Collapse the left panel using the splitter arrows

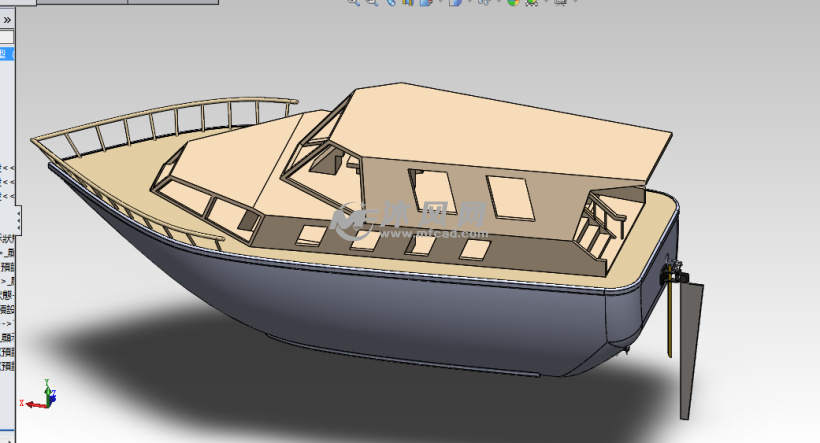(18, 221)
